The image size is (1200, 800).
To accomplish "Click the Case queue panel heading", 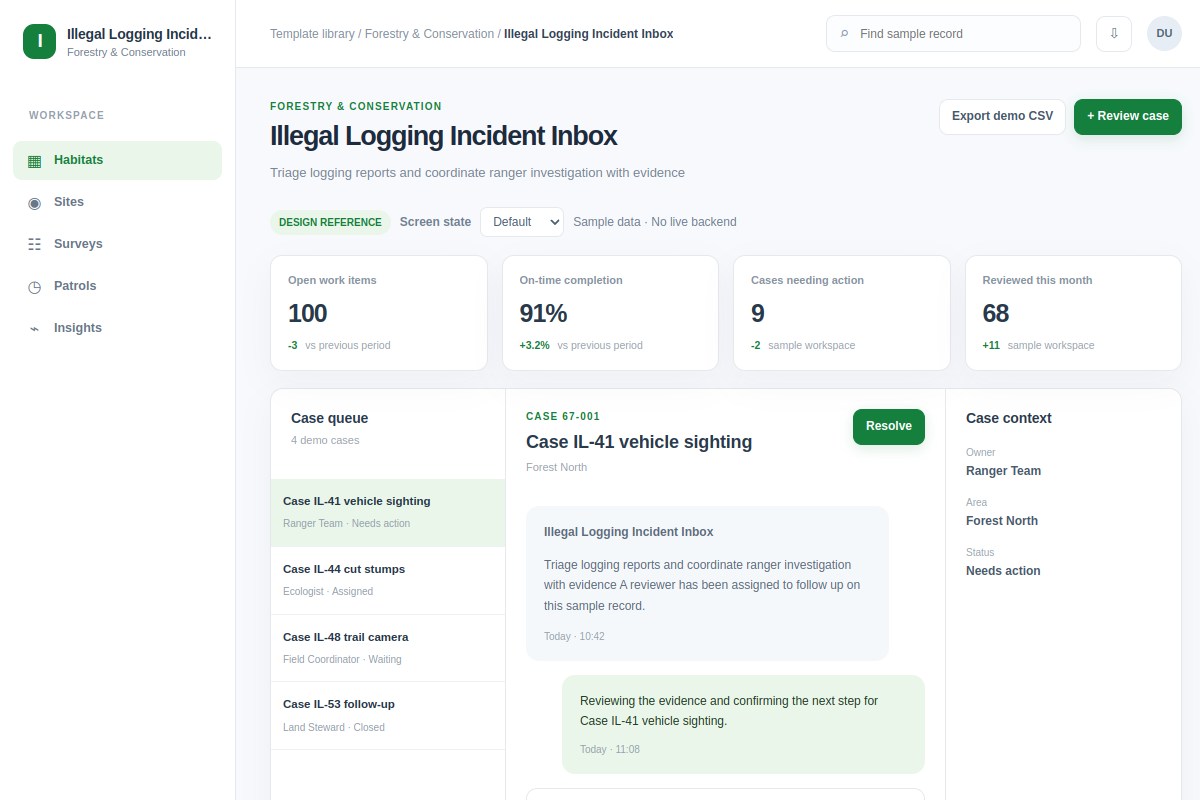I will click(x=330, y=418).
